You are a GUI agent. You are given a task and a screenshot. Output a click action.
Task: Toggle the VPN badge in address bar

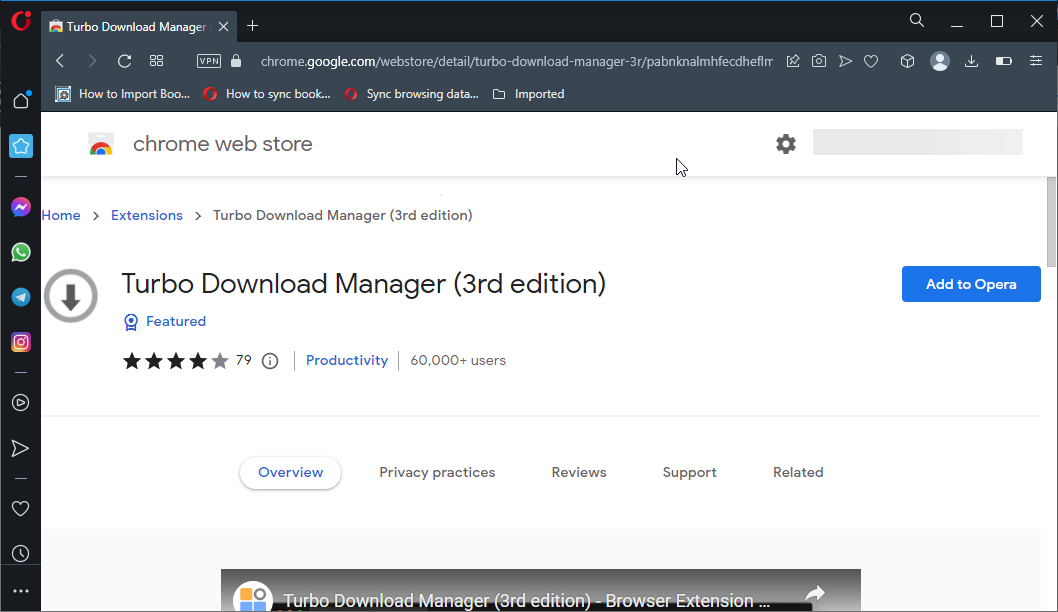coord(208,61)
